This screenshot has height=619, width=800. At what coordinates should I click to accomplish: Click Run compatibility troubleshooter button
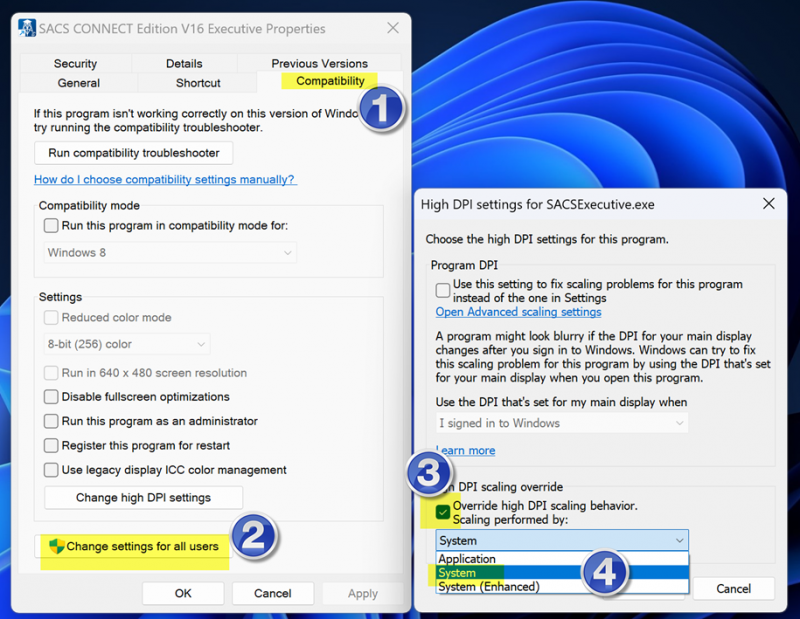tap(134, 153)
